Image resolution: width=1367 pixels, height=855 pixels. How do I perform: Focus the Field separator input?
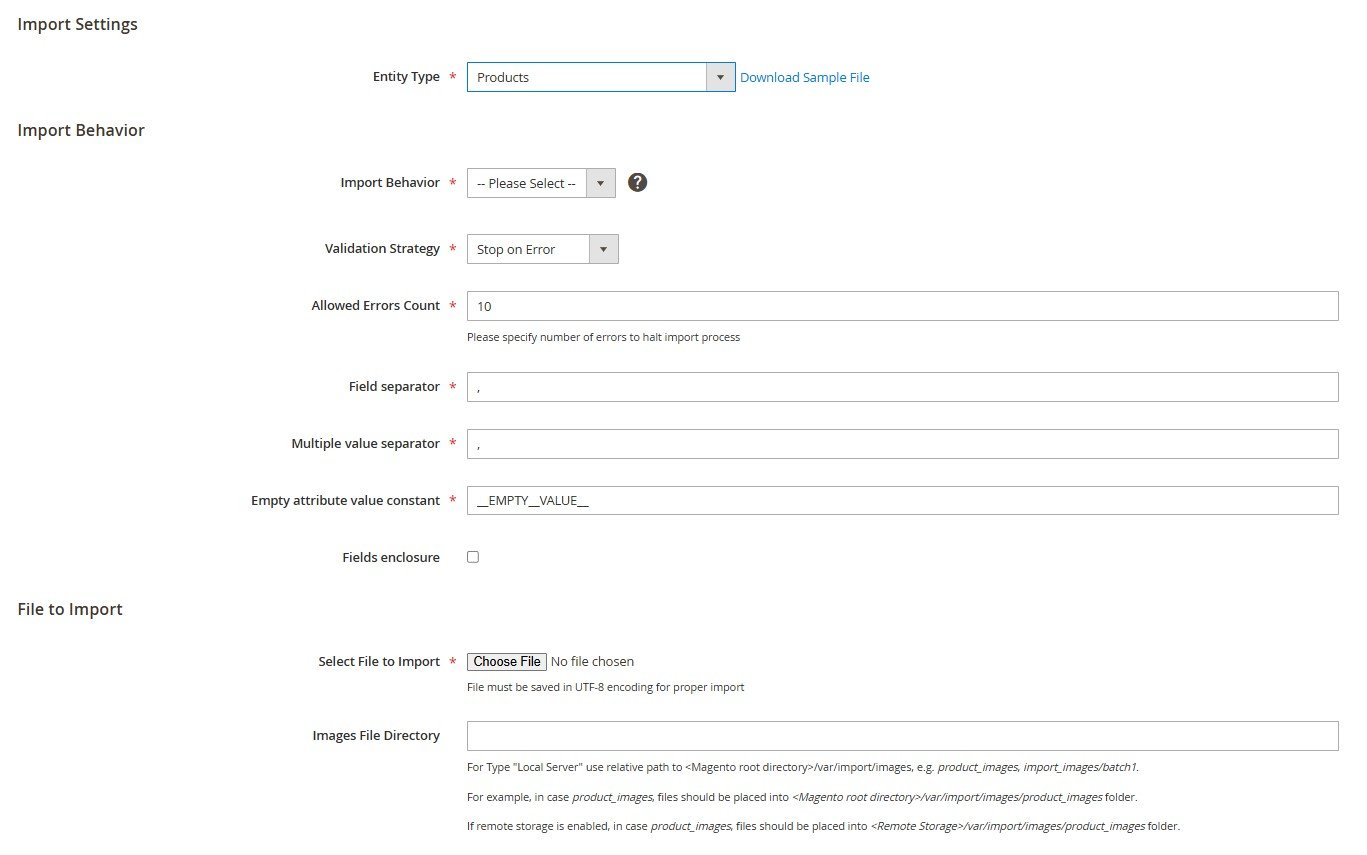902,387
